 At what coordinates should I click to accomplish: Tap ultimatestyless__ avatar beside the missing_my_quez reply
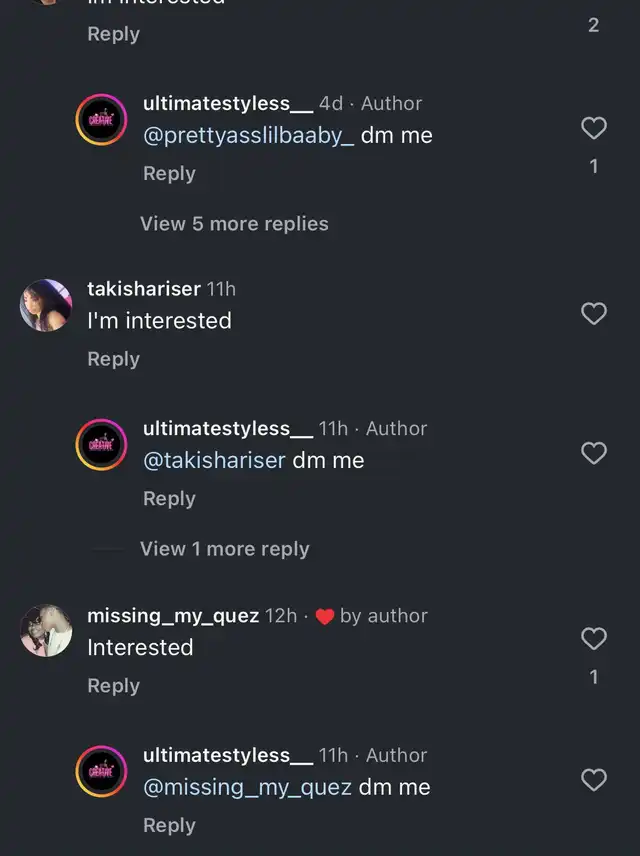tap(102, 772)
